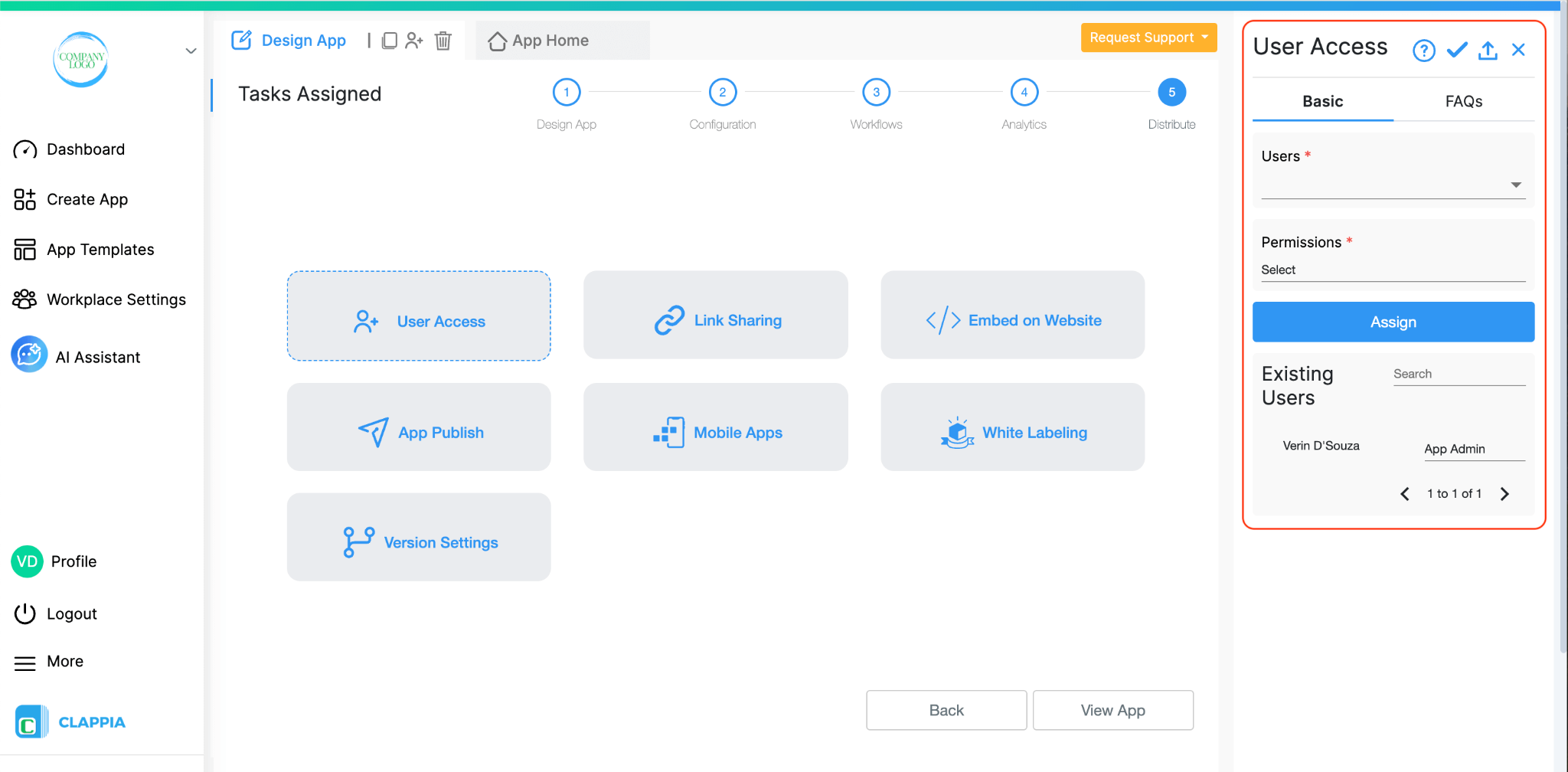Open the AI Assistant from the sidebar
The height and width of the screenshot is (772, 1568).
pos(97,356)
